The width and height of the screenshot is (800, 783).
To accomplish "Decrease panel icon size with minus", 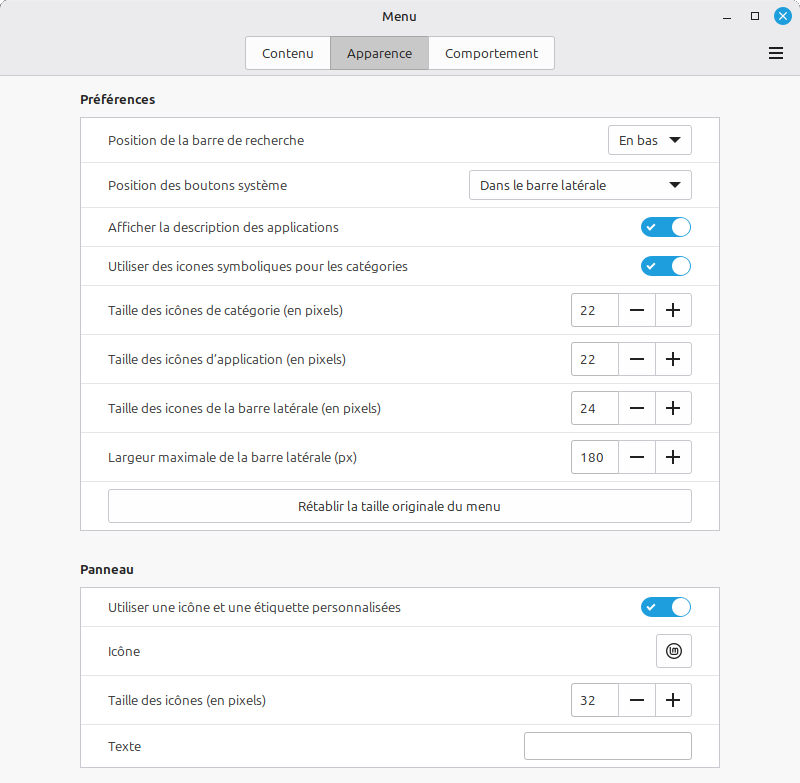I will tap(637, 701).
